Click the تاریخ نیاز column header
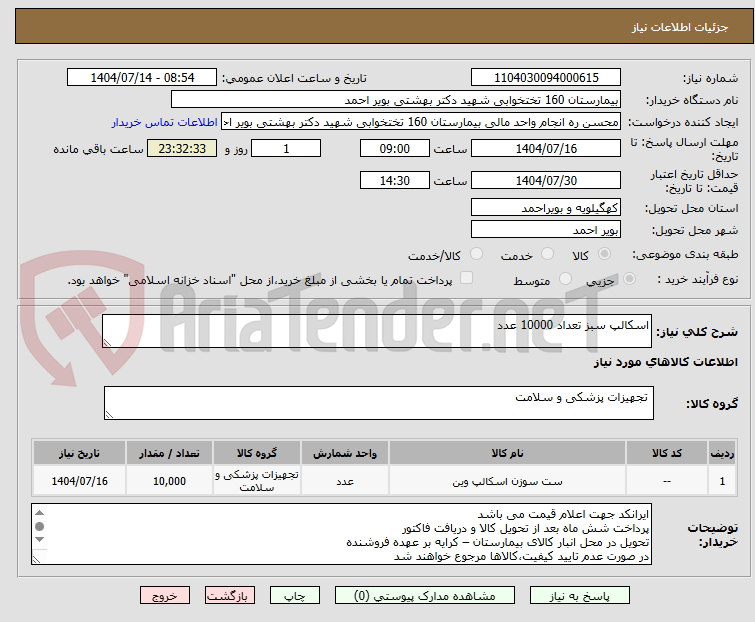This screenshot has width=755, height=622. [x=79, y=453]
